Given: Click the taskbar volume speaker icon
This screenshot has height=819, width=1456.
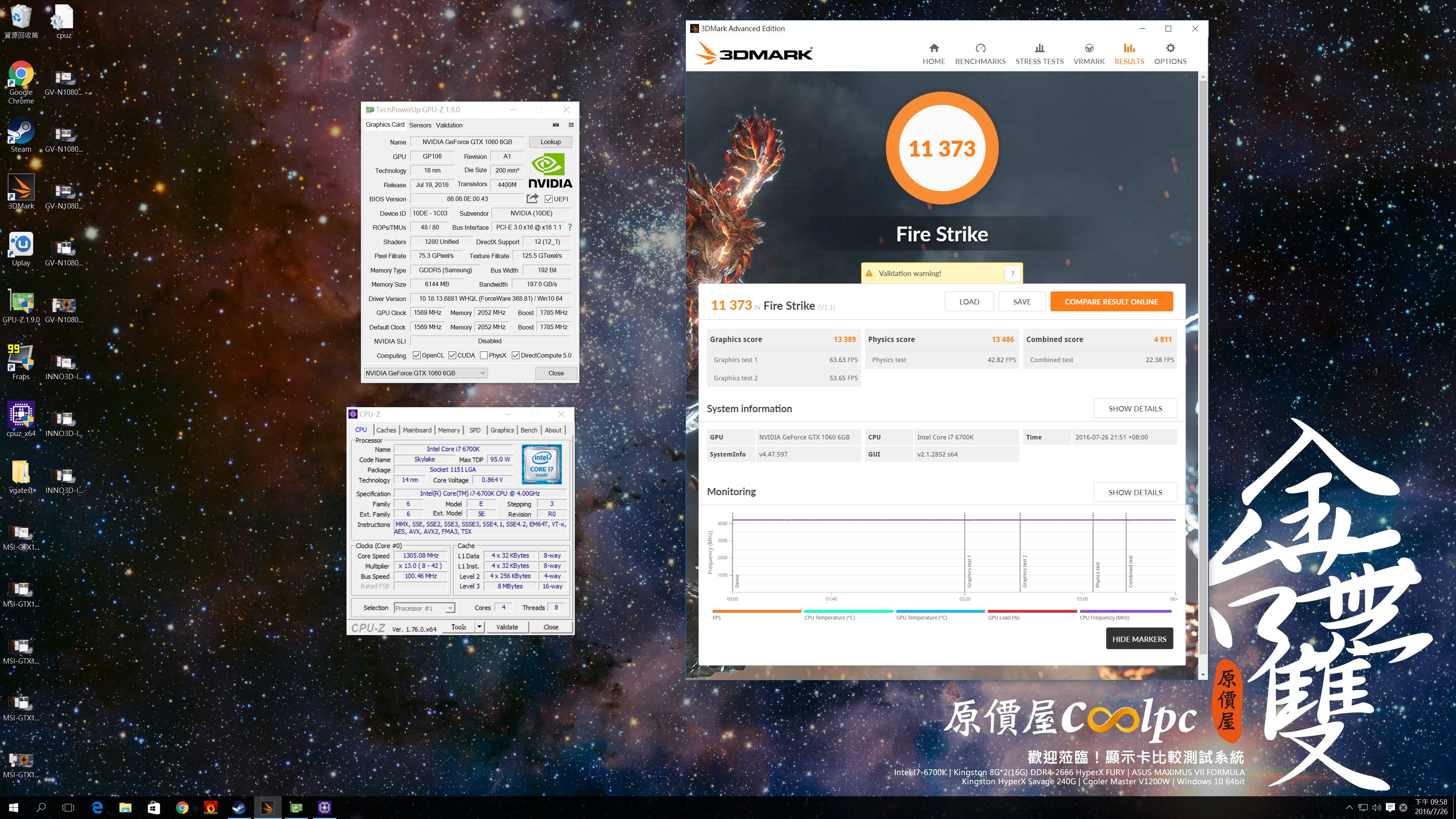Looking at the screenshot, I should (x=1376, y=808).
